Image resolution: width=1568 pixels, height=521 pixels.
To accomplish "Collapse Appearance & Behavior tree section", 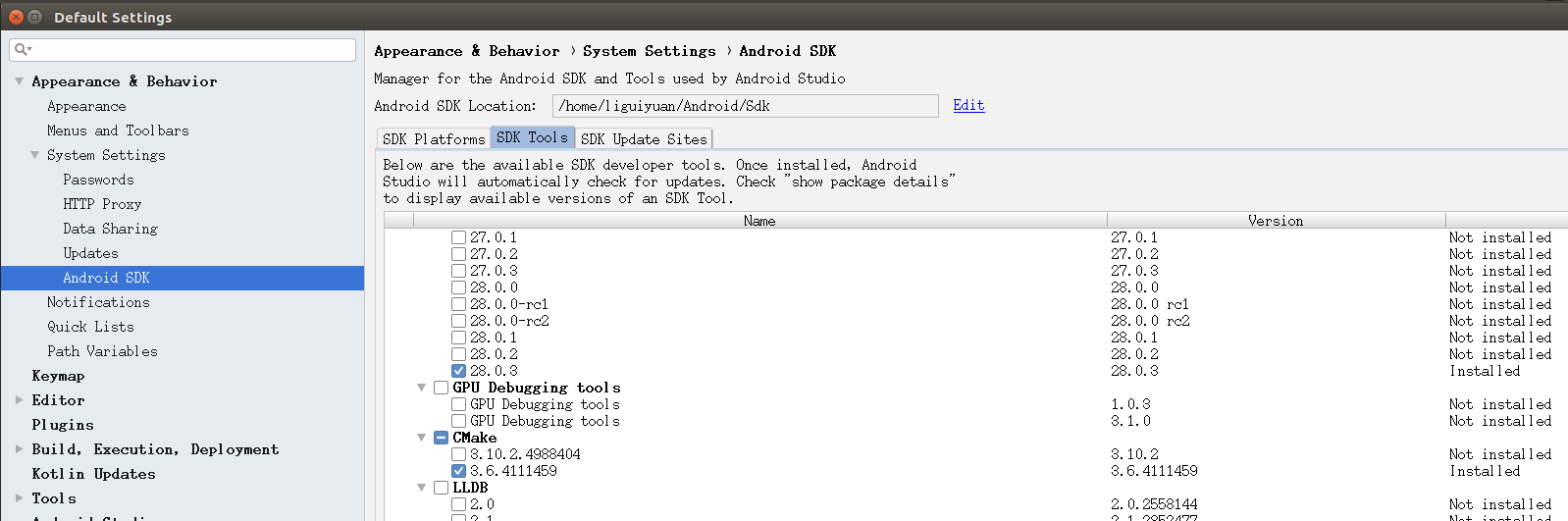I will point(19,81).
